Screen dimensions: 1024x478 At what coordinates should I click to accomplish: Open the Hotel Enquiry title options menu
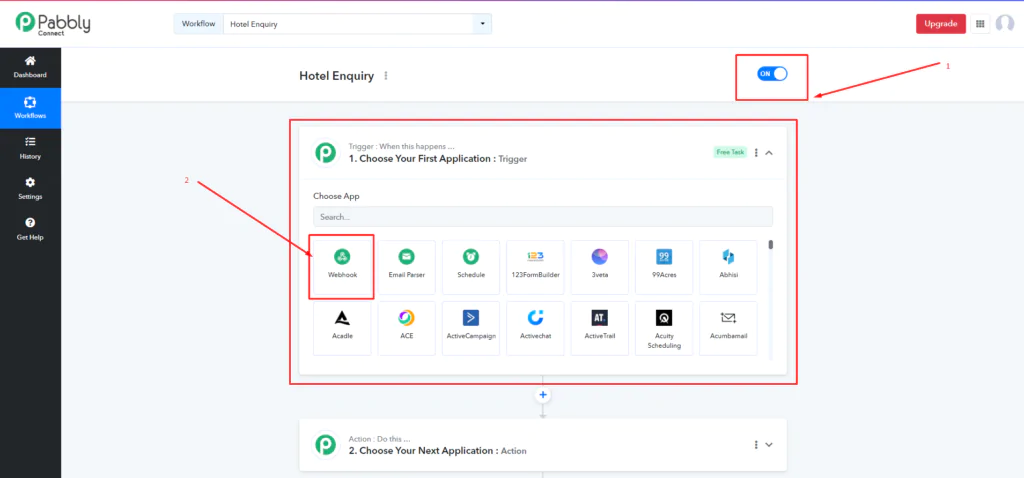pyautogui.click(x=386, y=76)
